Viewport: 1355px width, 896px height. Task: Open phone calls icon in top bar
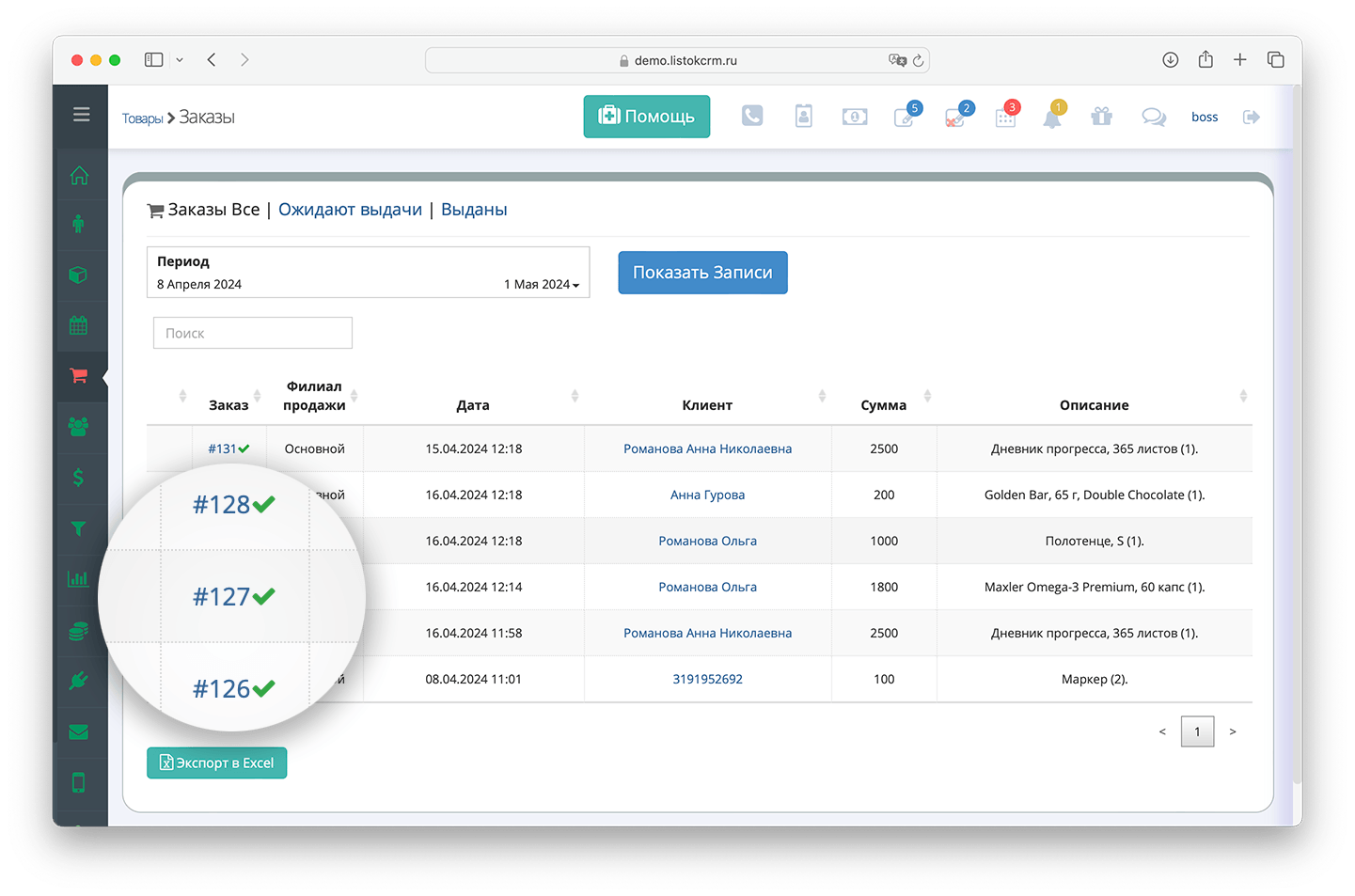point(752,116)
